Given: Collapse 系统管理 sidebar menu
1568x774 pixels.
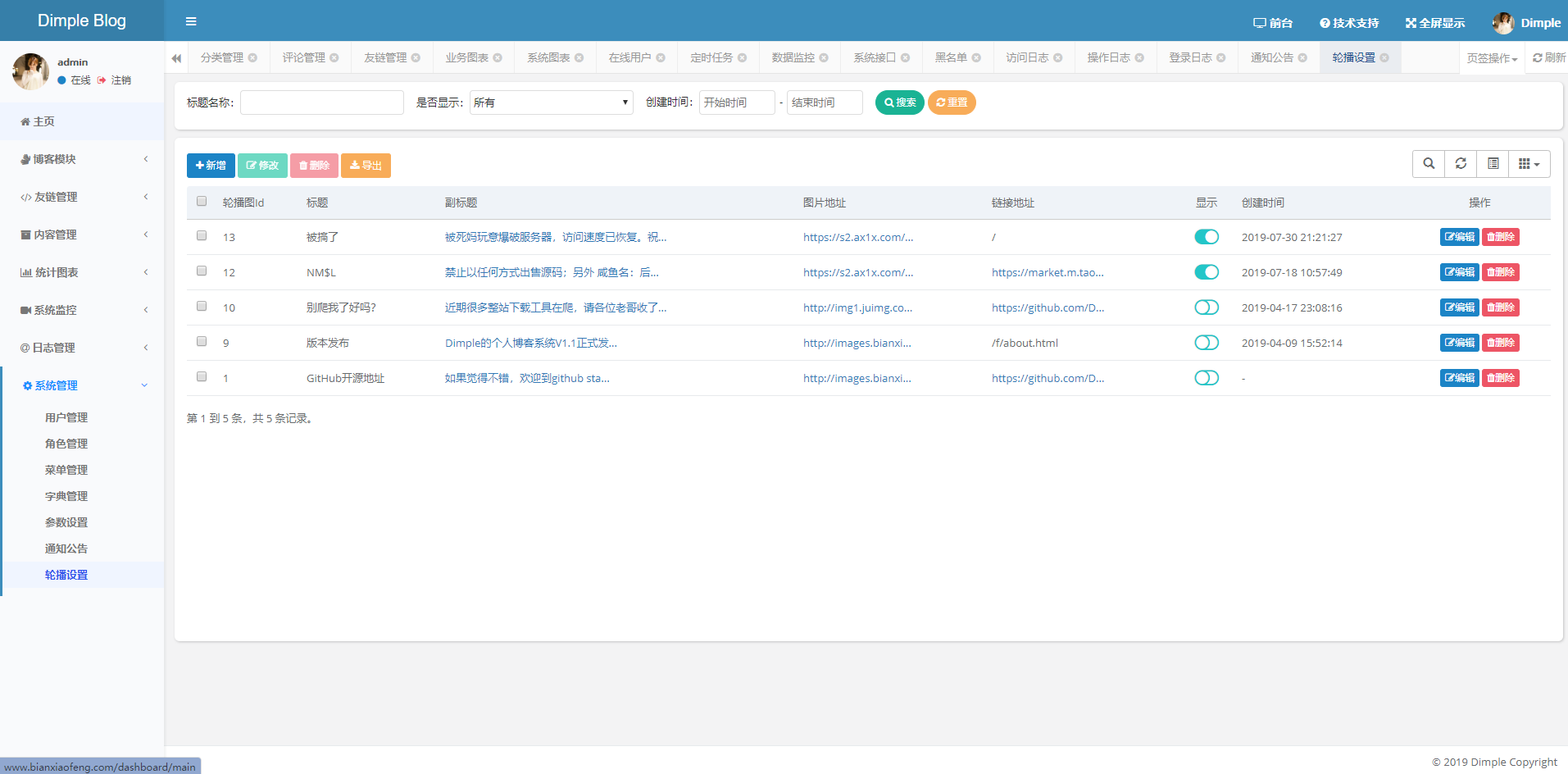Looking at the screenshot, I should [82, 385].
